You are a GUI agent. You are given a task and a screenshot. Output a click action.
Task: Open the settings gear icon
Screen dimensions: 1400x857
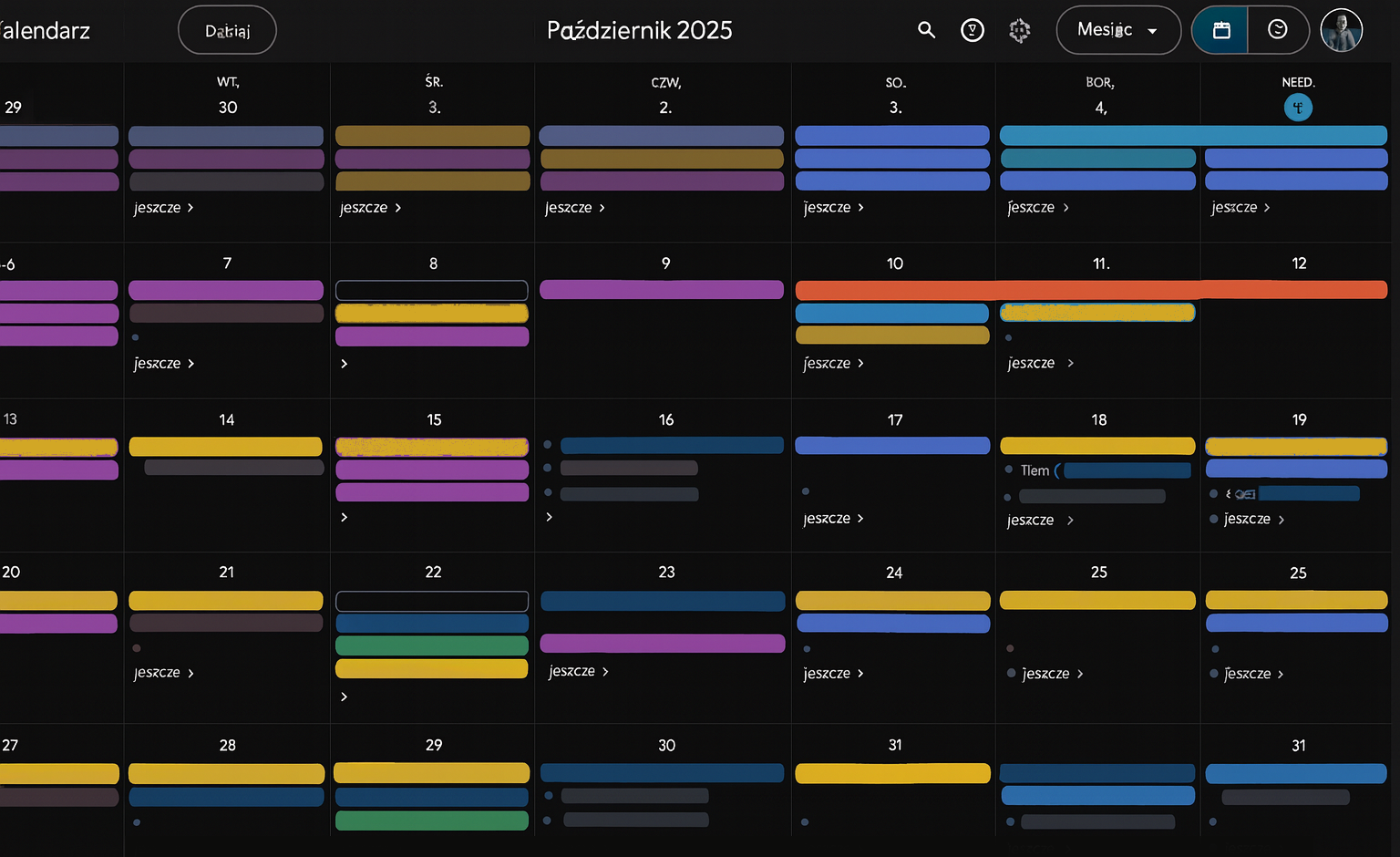1019,31
